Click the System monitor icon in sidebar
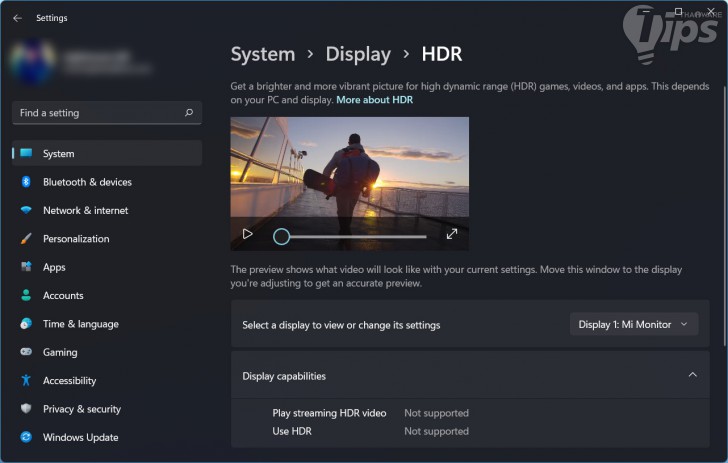 [x=26, y=153]
